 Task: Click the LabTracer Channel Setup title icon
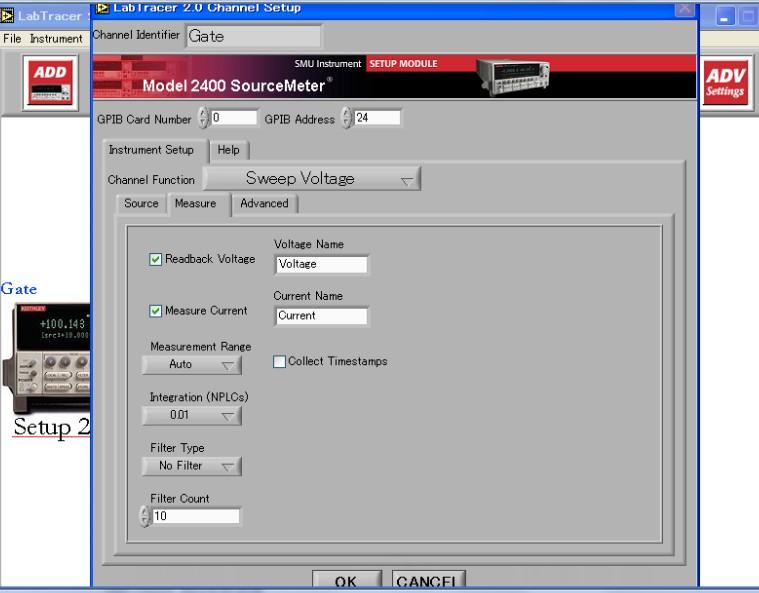coord(102,8)
